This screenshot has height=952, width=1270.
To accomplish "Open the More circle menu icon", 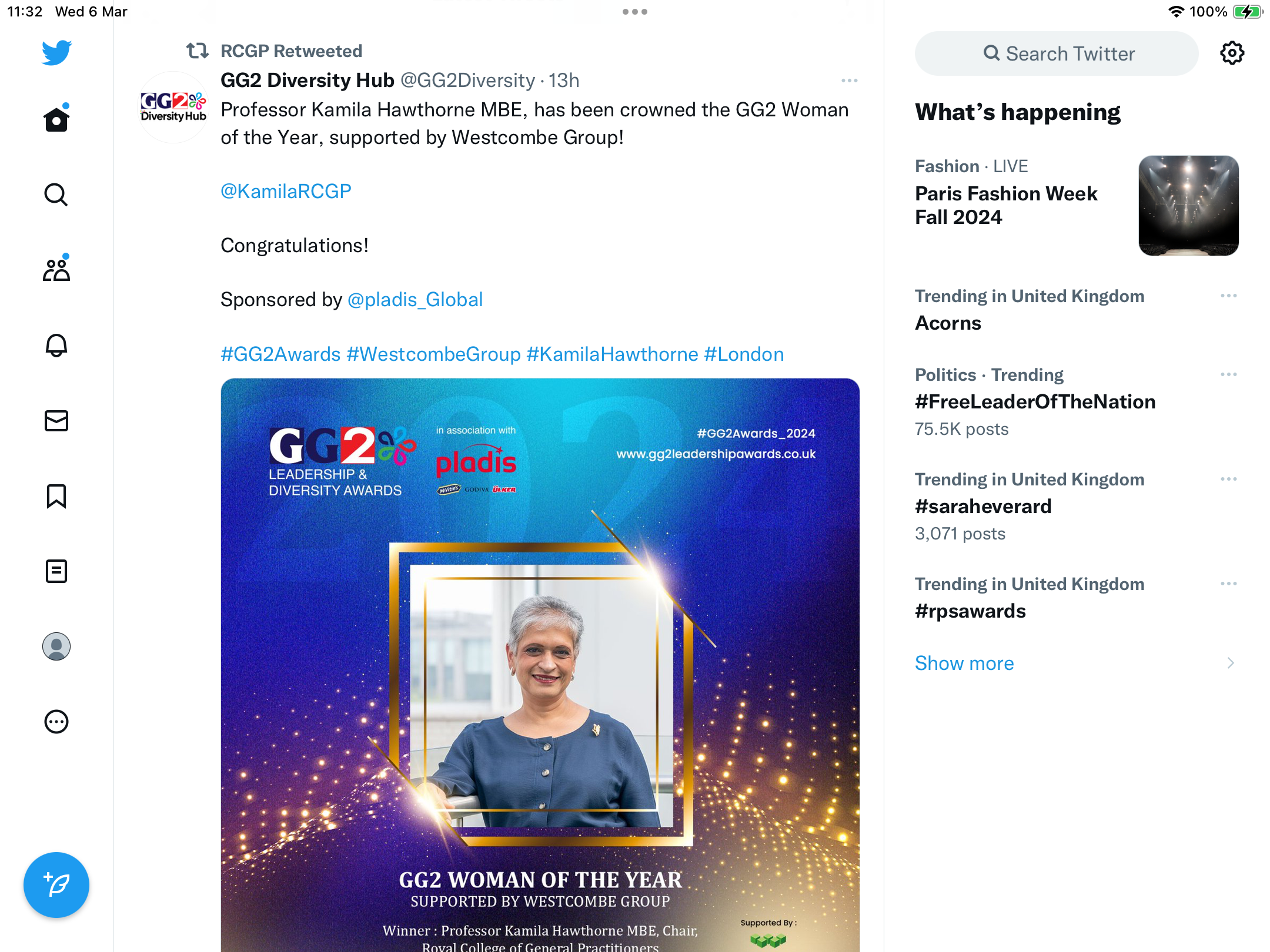I will point(56,722).
